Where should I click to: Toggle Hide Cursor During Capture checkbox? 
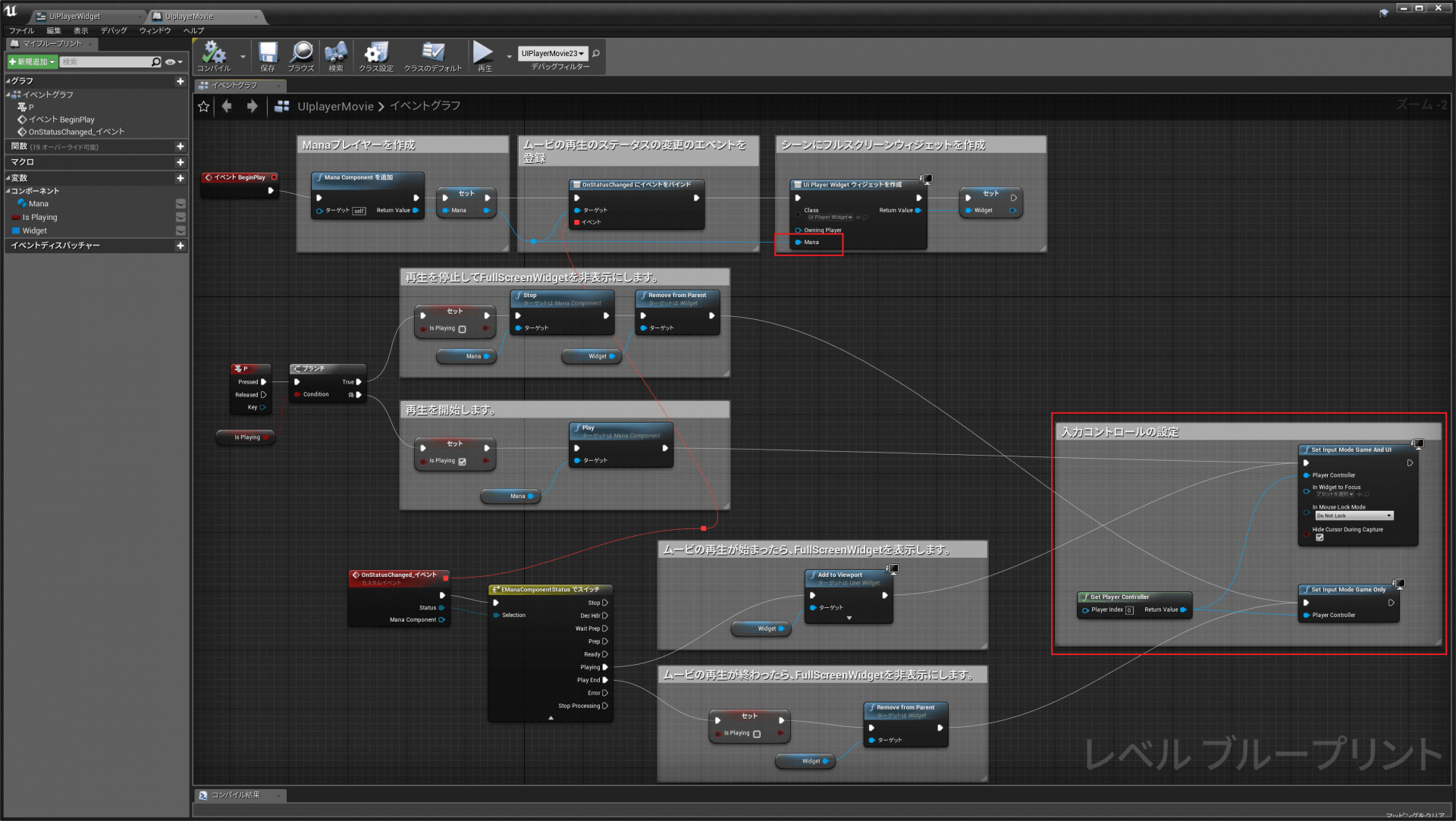tap(1319, 537)
